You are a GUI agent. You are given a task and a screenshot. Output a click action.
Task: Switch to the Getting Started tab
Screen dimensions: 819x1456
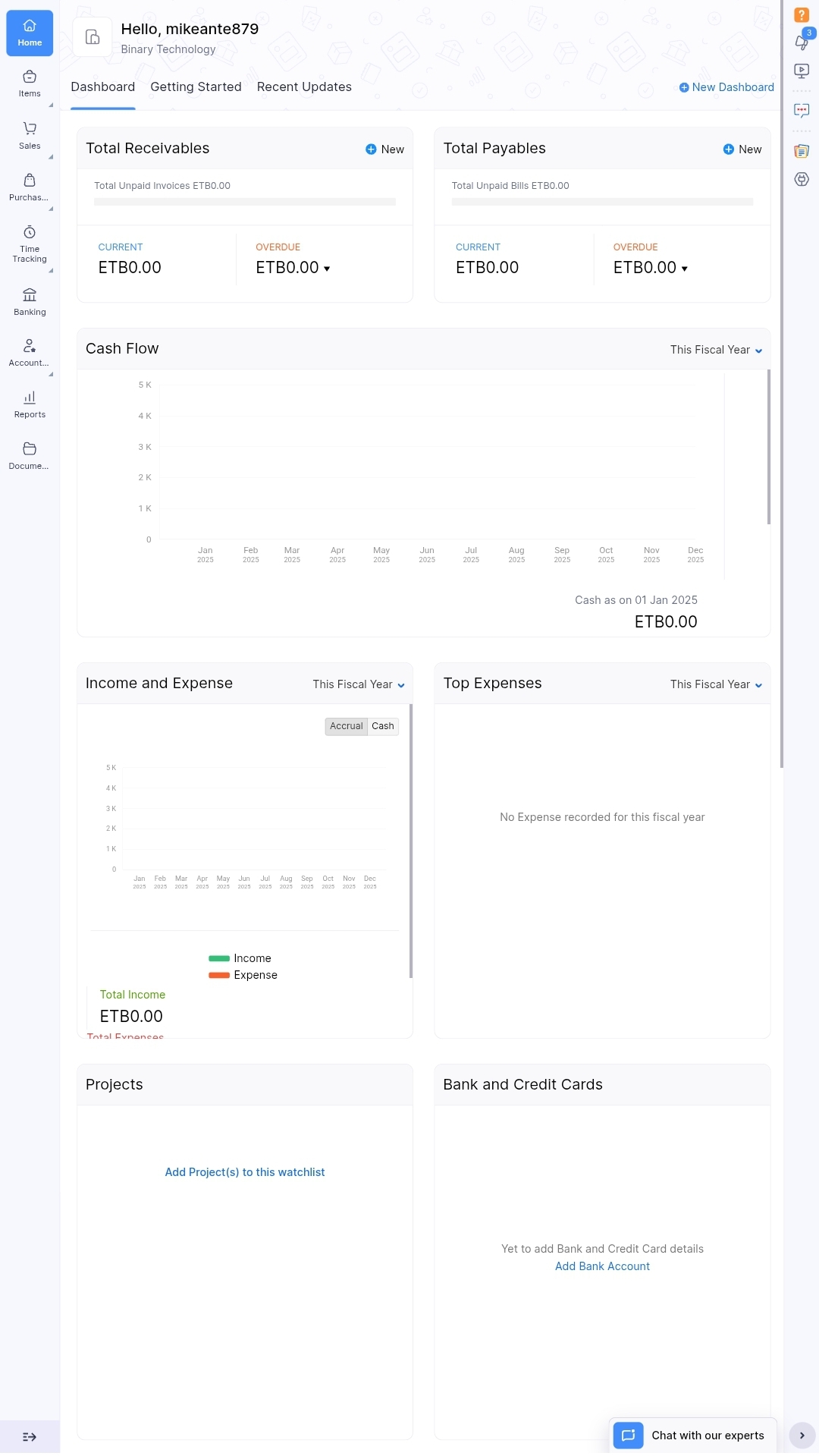coord(196,87)
